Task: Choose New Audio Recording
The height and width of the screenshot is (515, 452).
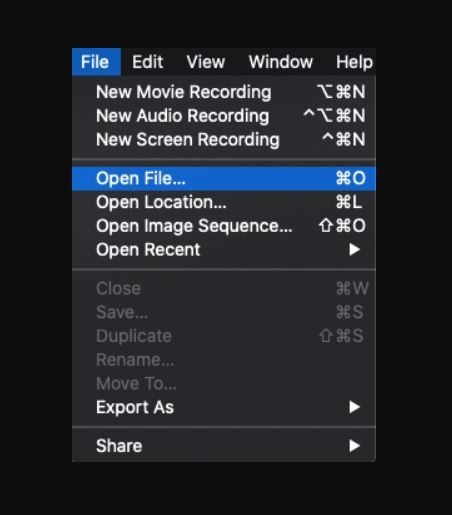Action: coord(224,116)
